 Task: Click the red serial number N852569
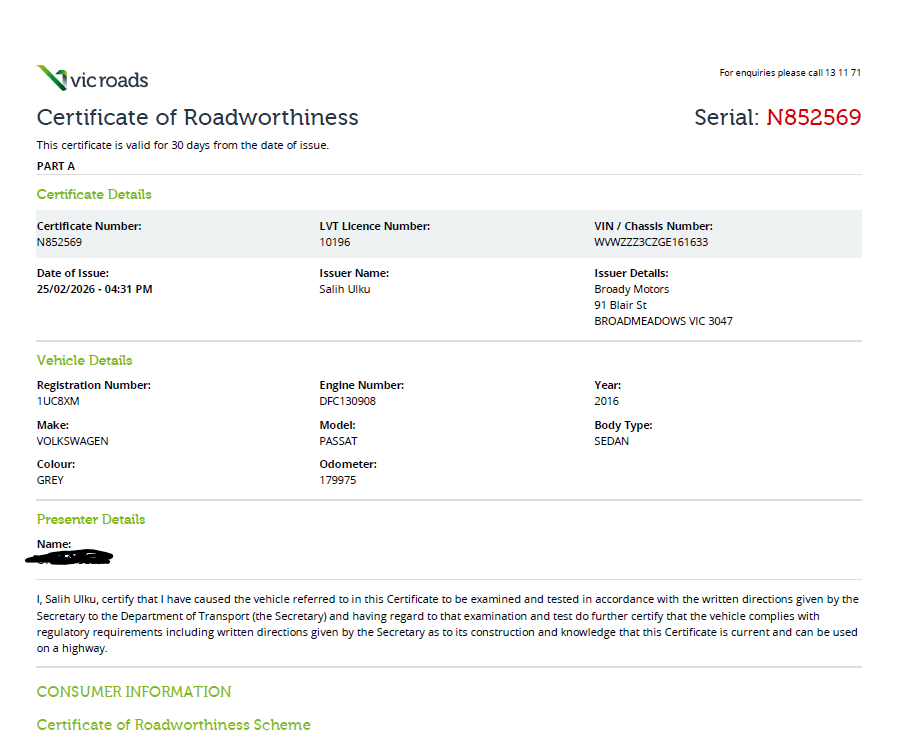813,117
